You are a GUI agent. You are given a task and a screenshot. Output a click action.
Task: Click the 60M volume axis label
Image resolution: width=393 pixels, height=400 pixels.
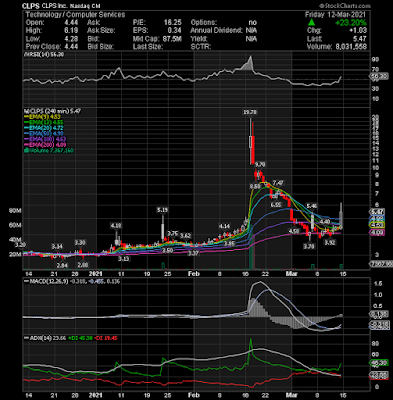[16, 226]
